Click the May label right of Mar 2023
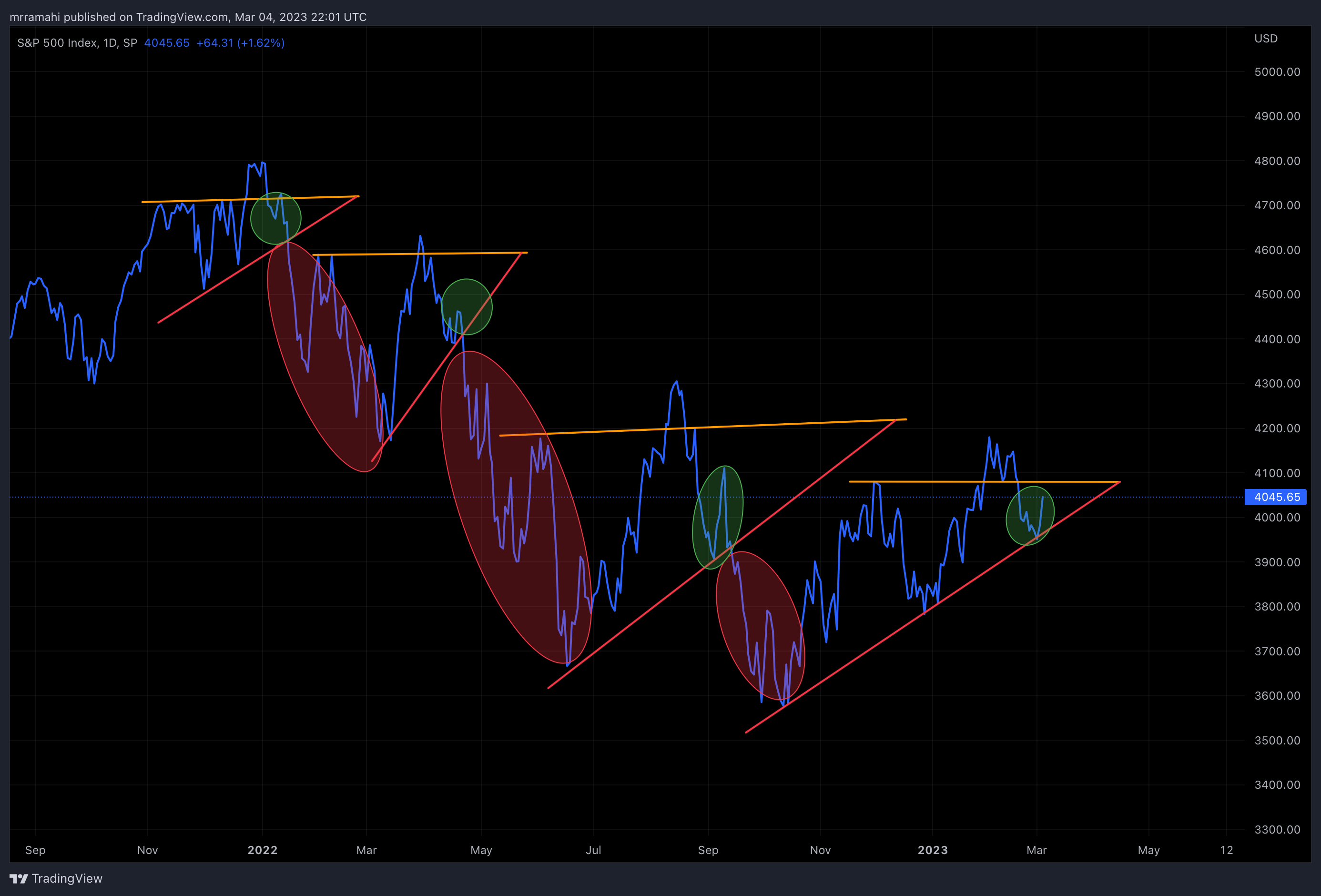This screenshot has width=1321, height=896. pos(1148,850)
